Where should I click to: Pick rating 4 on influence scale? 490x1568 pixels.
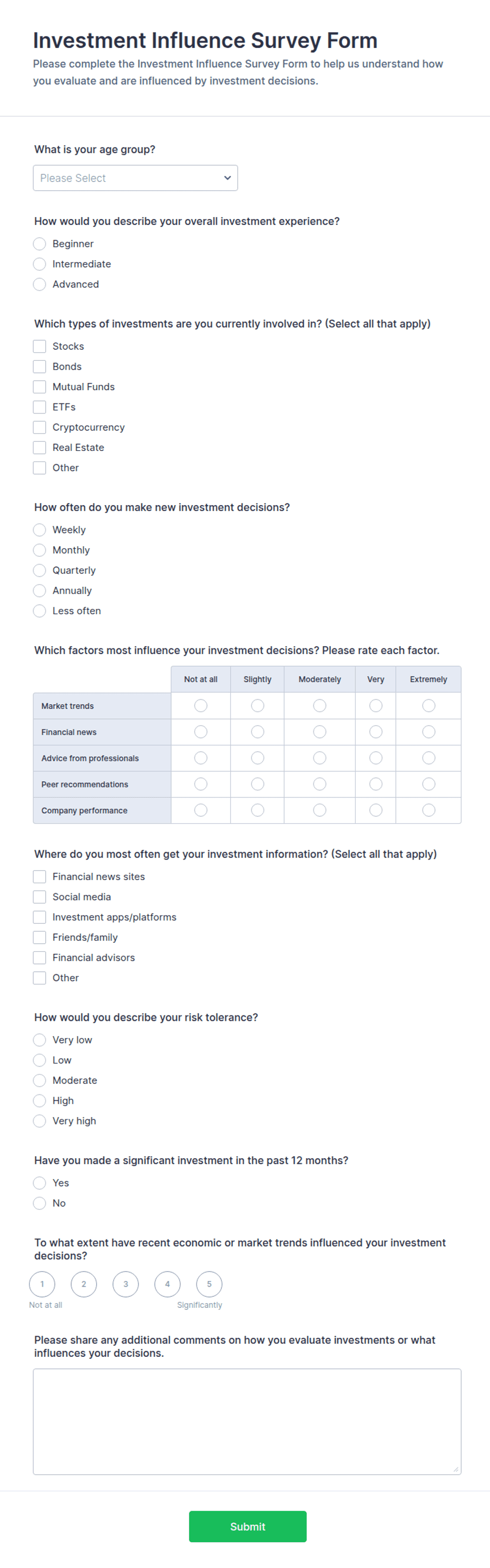pos(168,1284)
